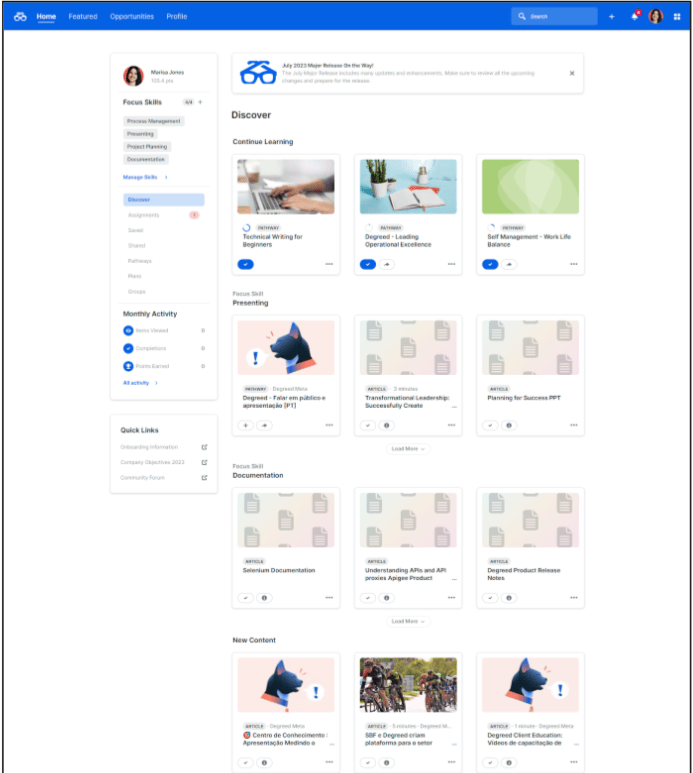Open Onboarding Information external link icon
Image resolution: width=693 pixels, height=773 pixels.
tap(205, 447)
